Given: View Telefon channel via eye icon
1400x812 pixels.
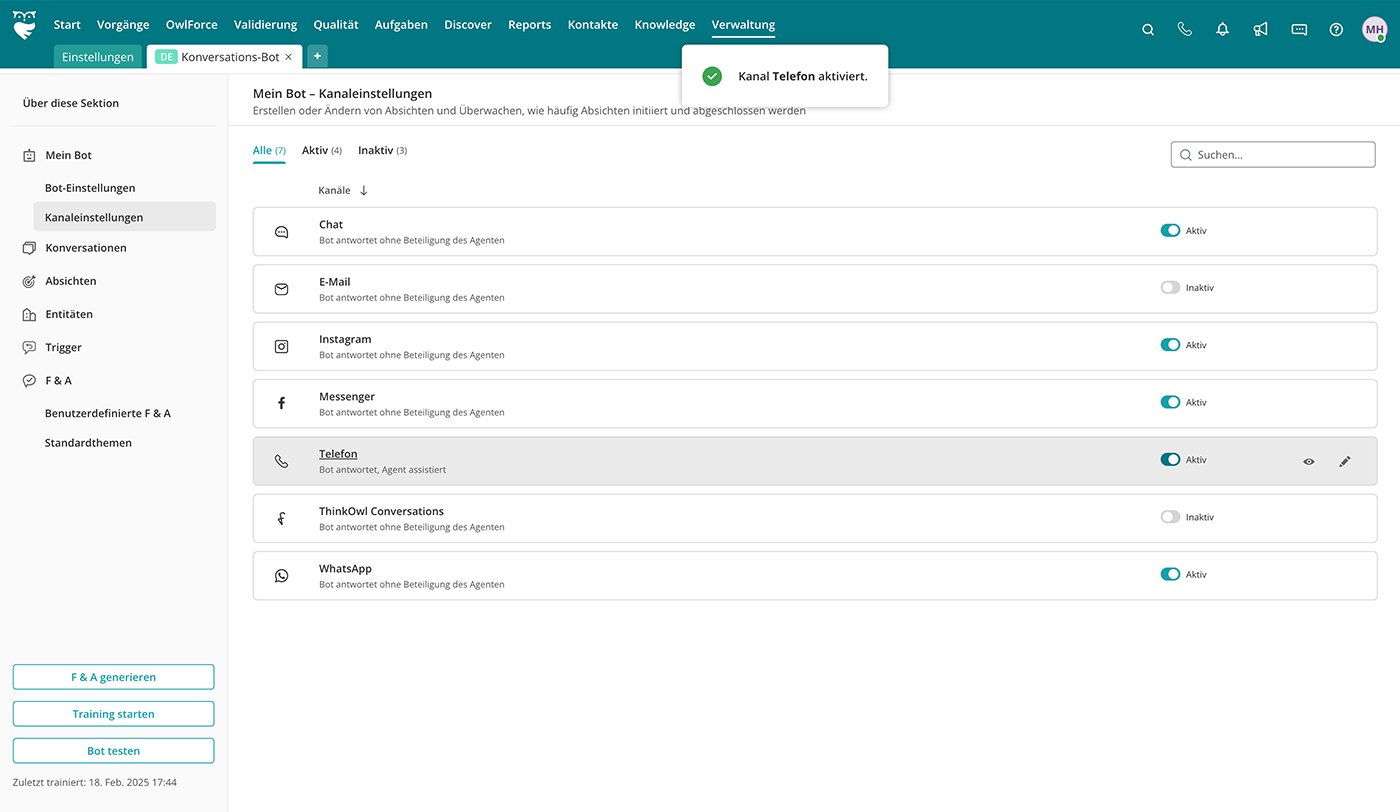Looking at the screenshot, I should (x=1308, y=462).
